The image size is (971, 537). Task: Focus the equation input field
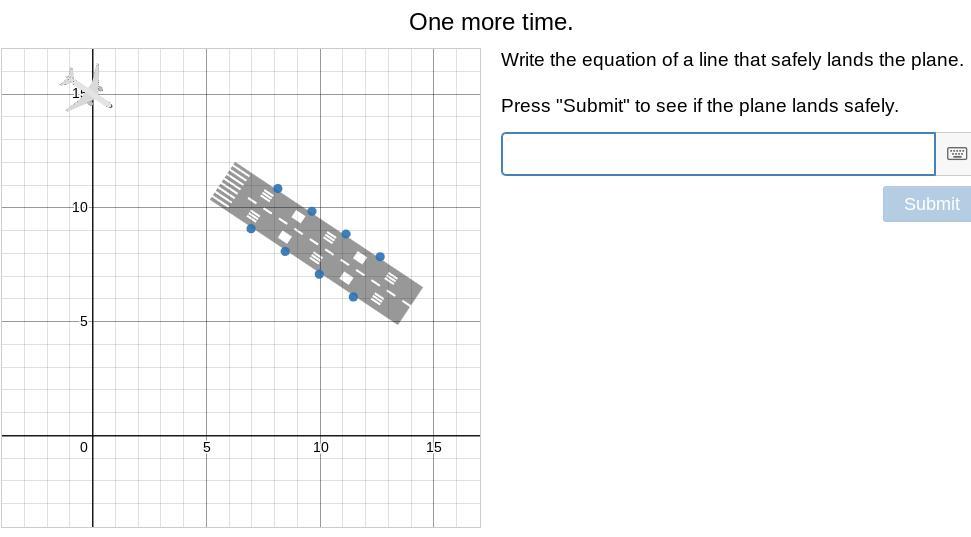[718, 154]
